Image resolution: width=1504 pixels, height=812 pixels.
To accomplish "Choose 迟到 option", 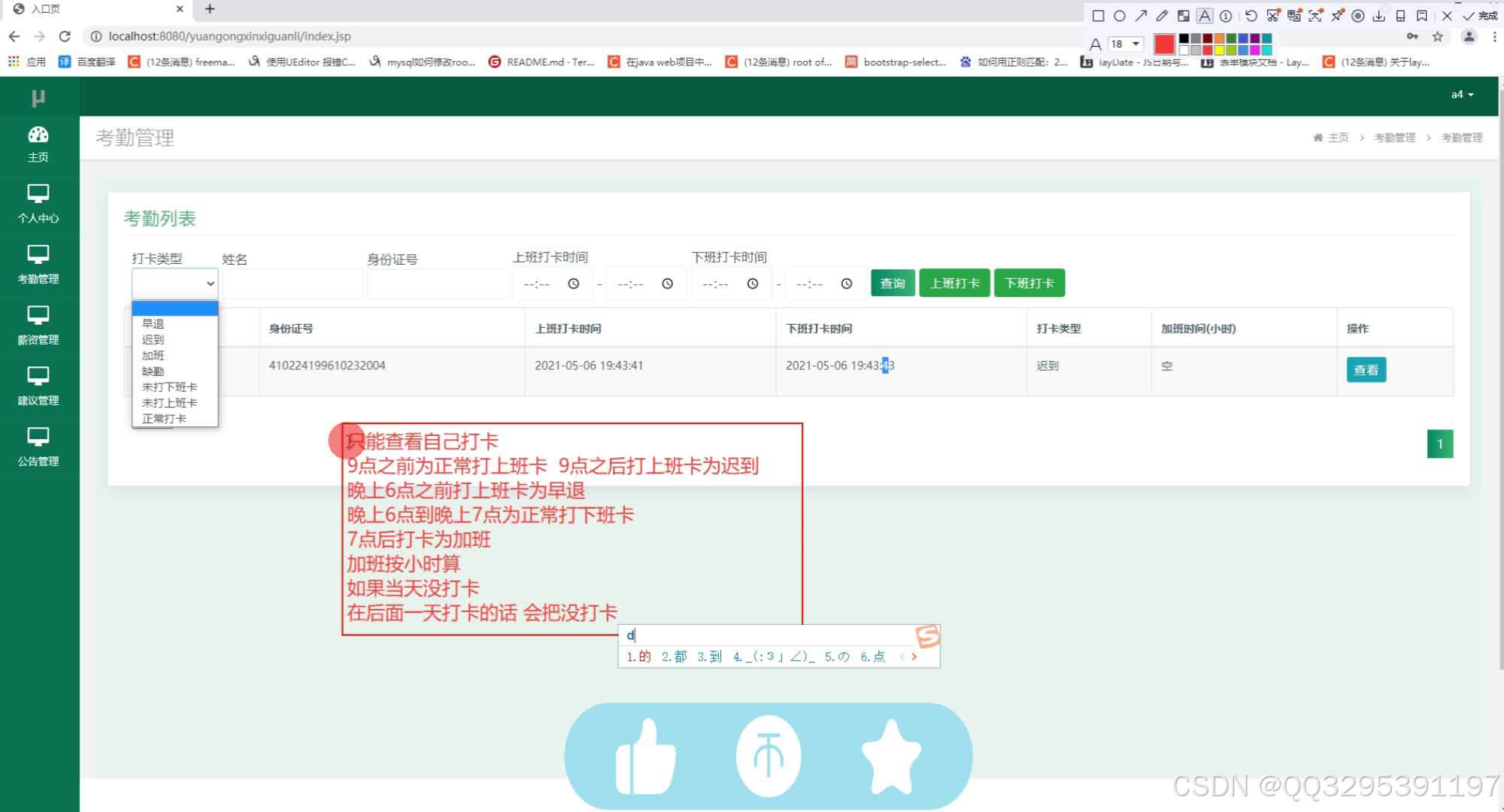I will (174, 340).
